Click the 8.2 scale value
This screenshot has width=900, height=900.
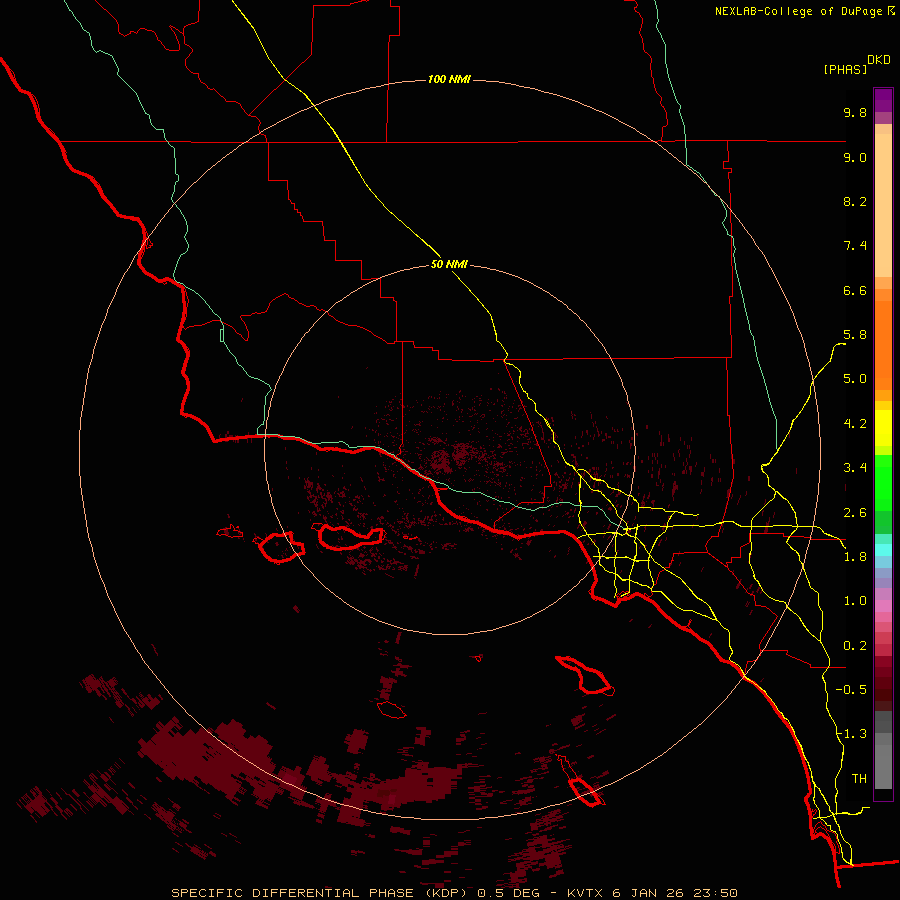(x=855, y=201)
